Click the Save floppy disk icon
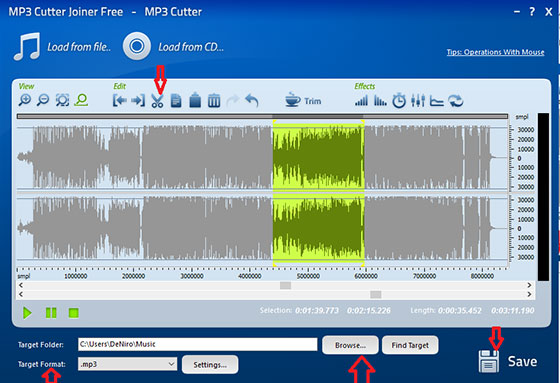This screenshot has width=560, height=383. click(x=489, y=361)
